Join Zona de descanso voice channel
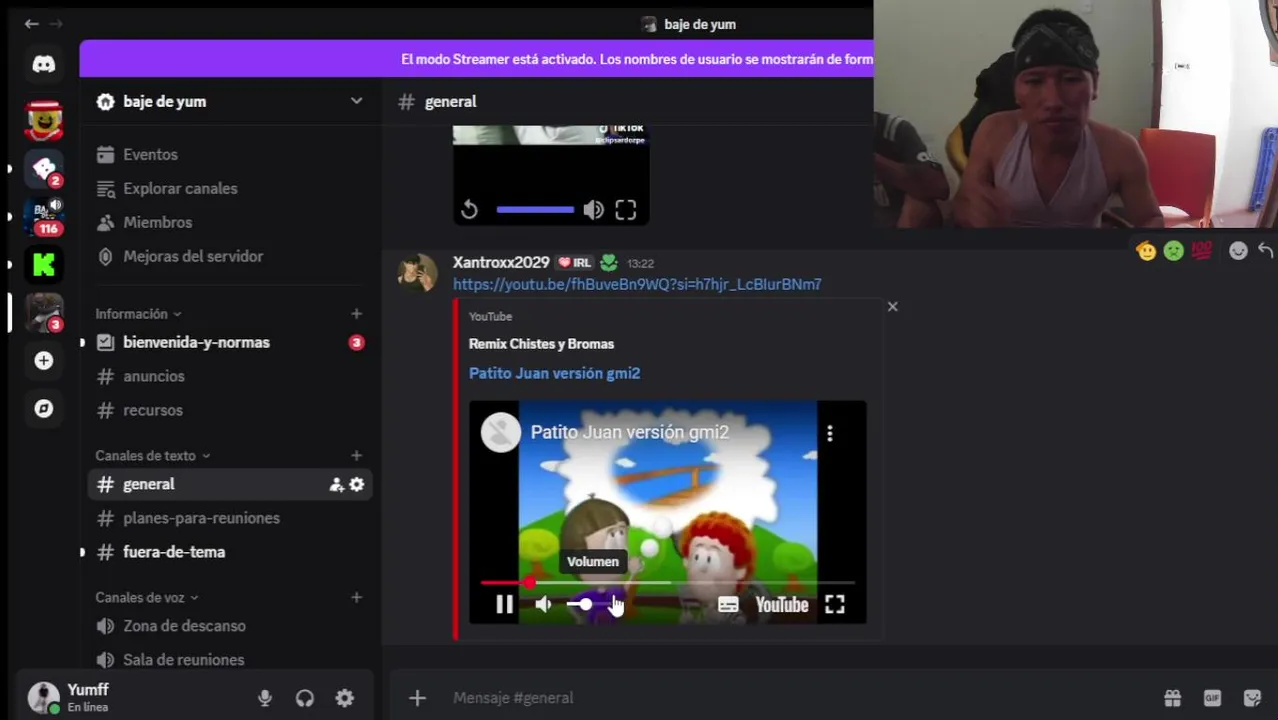 pos(230,626)
